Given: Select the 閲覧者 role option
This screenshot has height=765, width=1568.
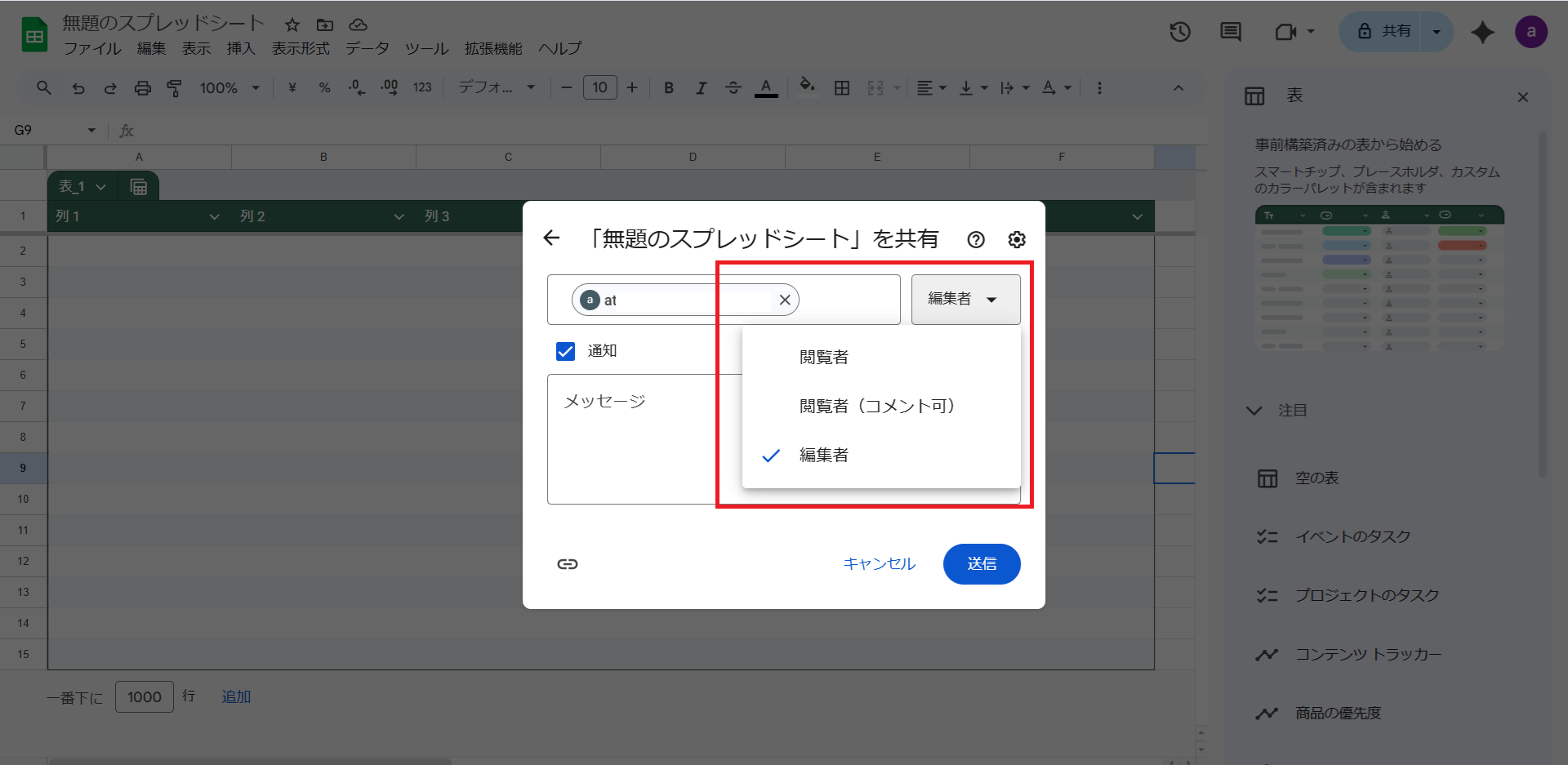Looking at the screenshot, I should 824,357.
